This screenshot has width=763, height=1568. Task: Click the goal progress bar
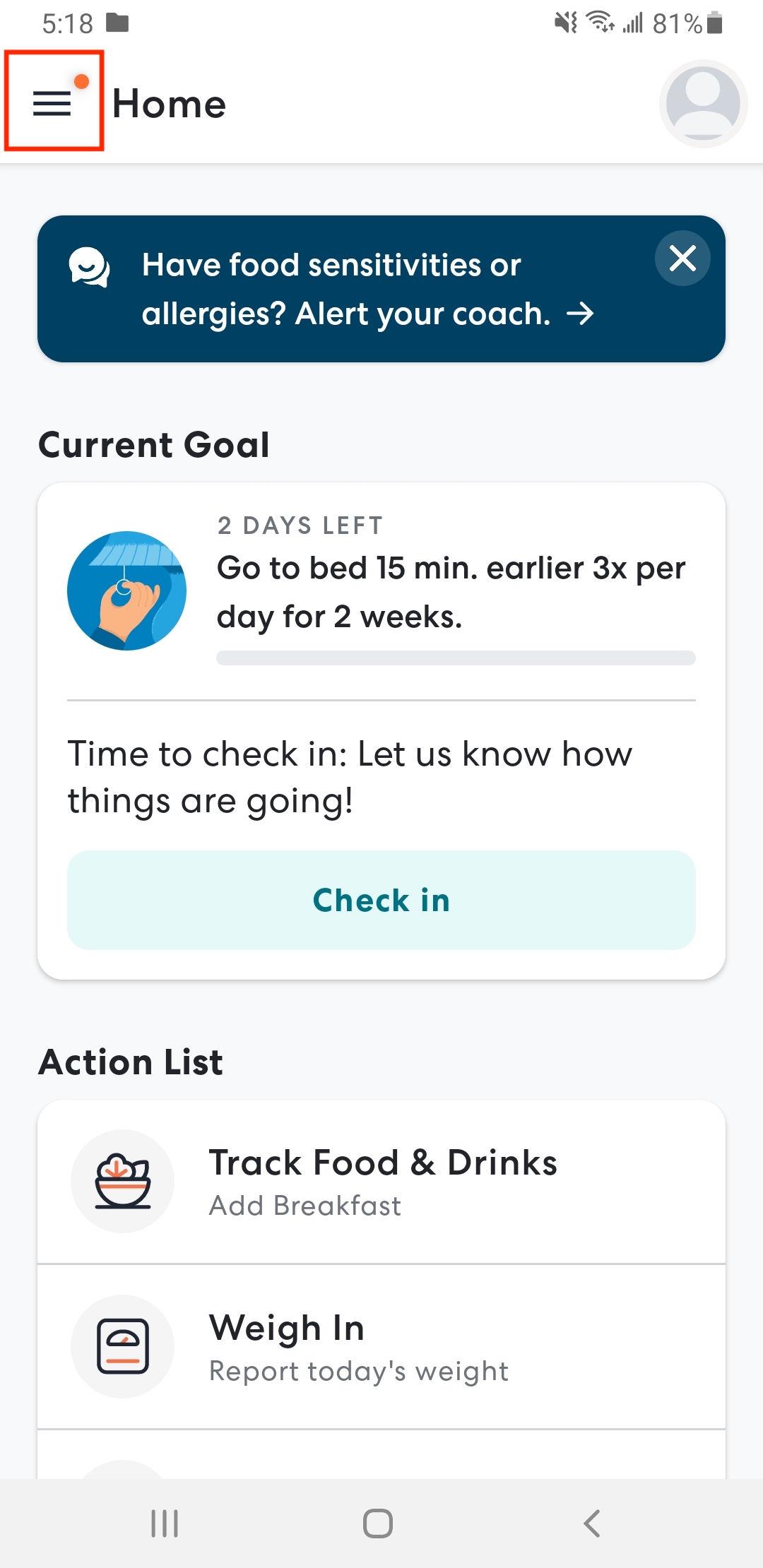tap(456, 658)
